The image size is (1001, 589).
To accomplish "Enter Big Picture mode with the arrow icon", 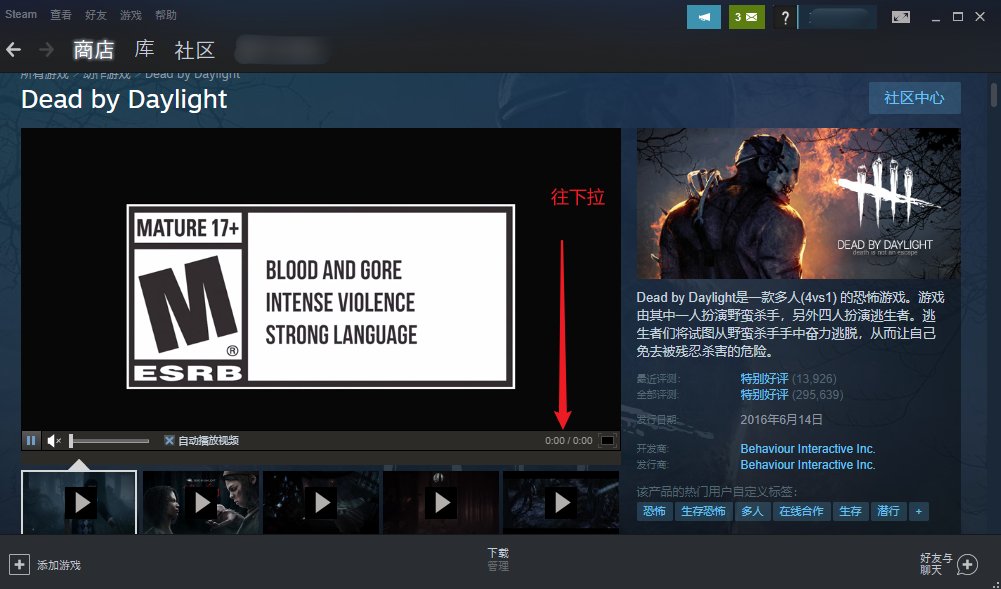I will pos(899,17).
